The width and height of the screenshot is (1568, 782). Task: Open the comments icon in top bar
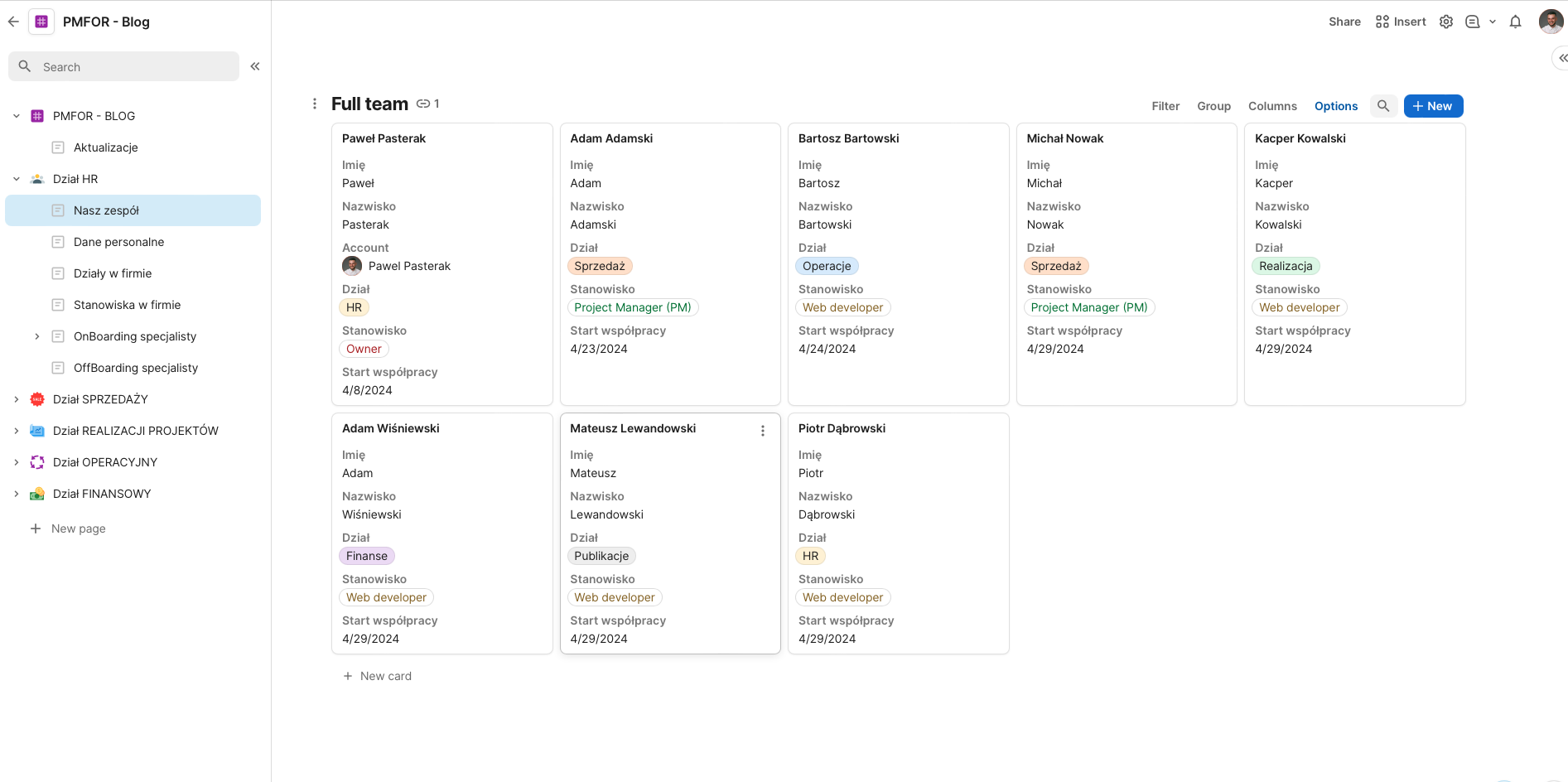[x=1473, y=22]
